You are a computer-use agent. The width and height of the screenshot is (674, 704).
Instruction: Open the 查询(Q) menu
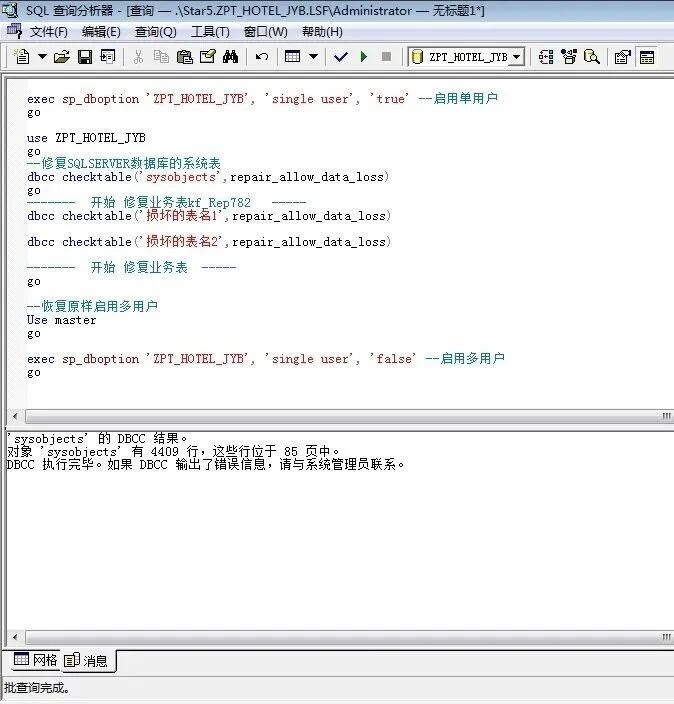[155, 32]
